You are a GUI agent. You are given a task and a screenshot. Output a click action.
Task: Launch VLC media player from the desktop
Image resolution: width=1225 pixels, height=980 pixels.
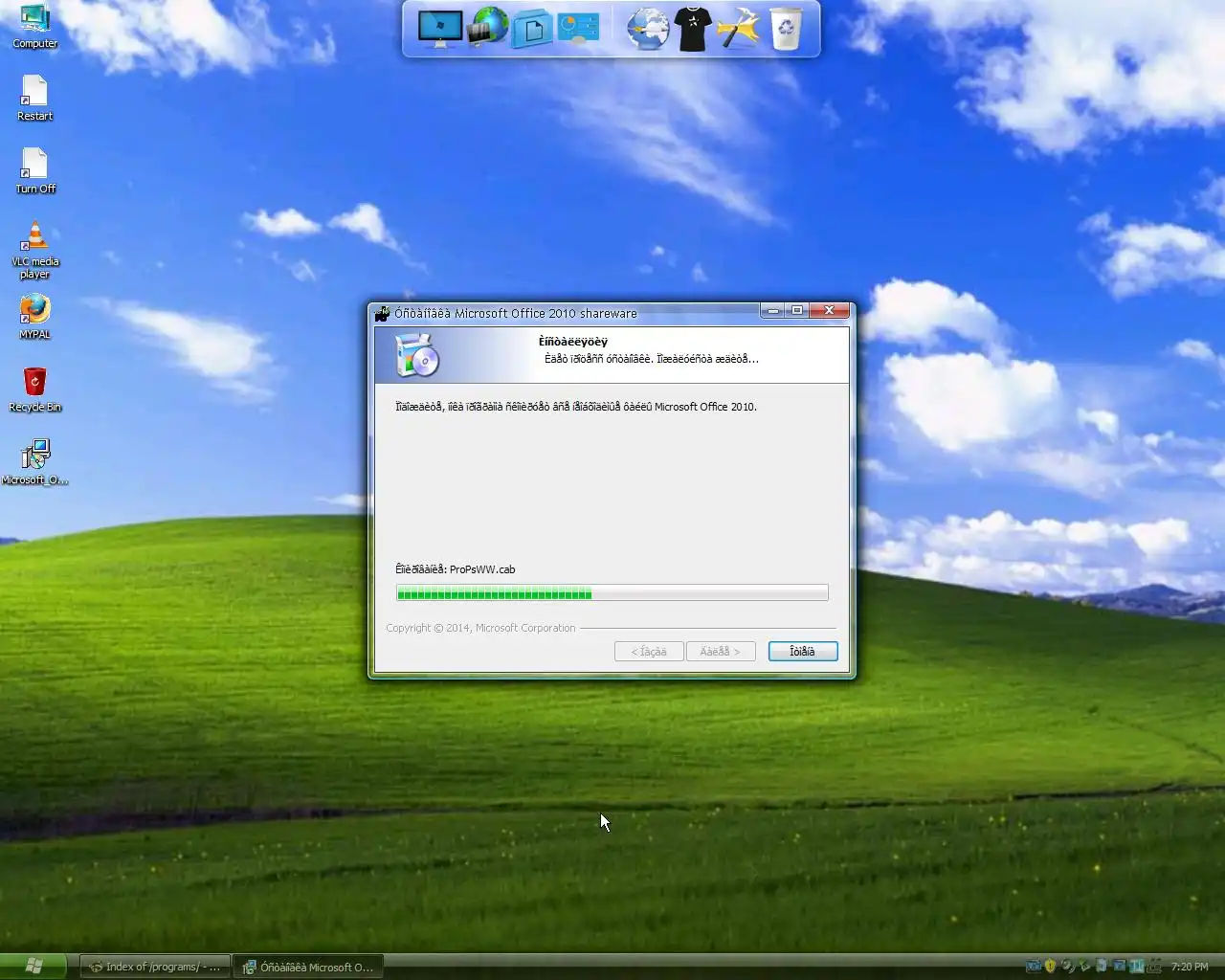[34, 250]
